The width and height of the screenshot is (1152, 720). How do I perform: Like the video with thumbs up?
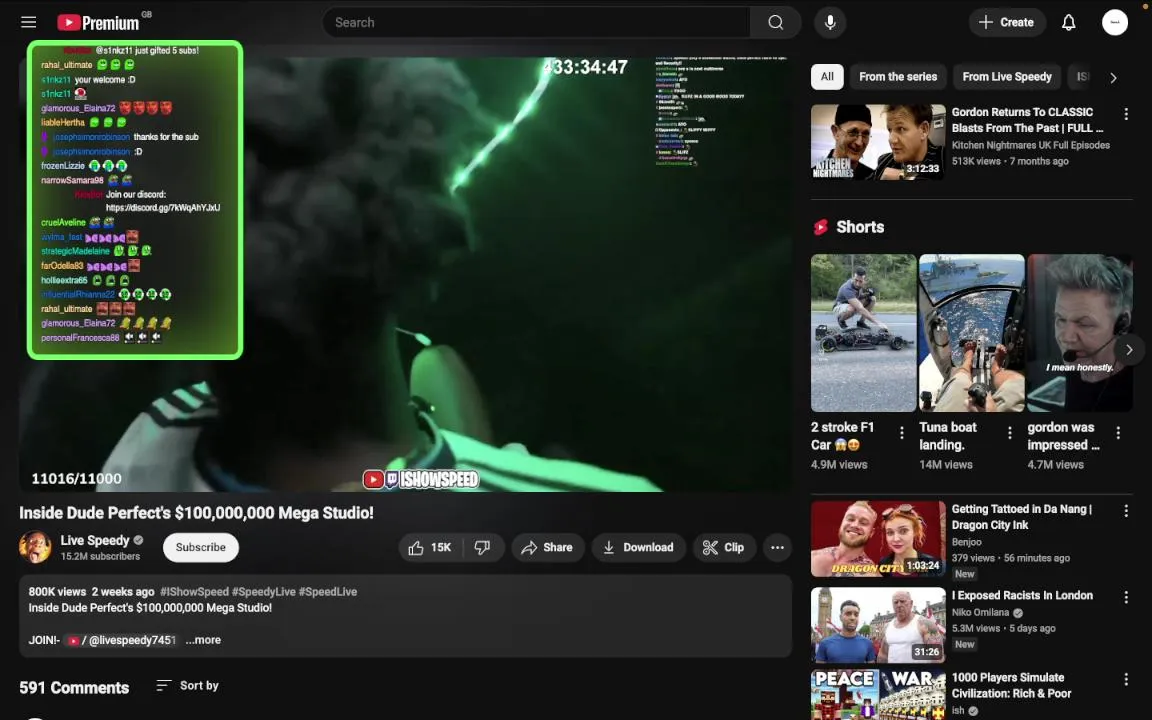[431, 547]
